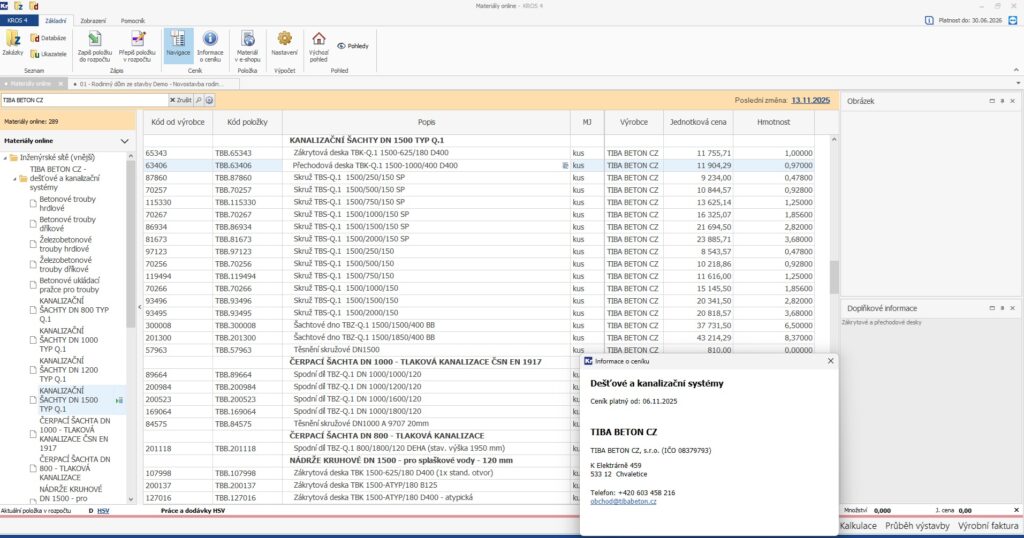This screenshot has width=1024, height=538.
Task: Open Informace o ceníku
Action: pos(209,46)
